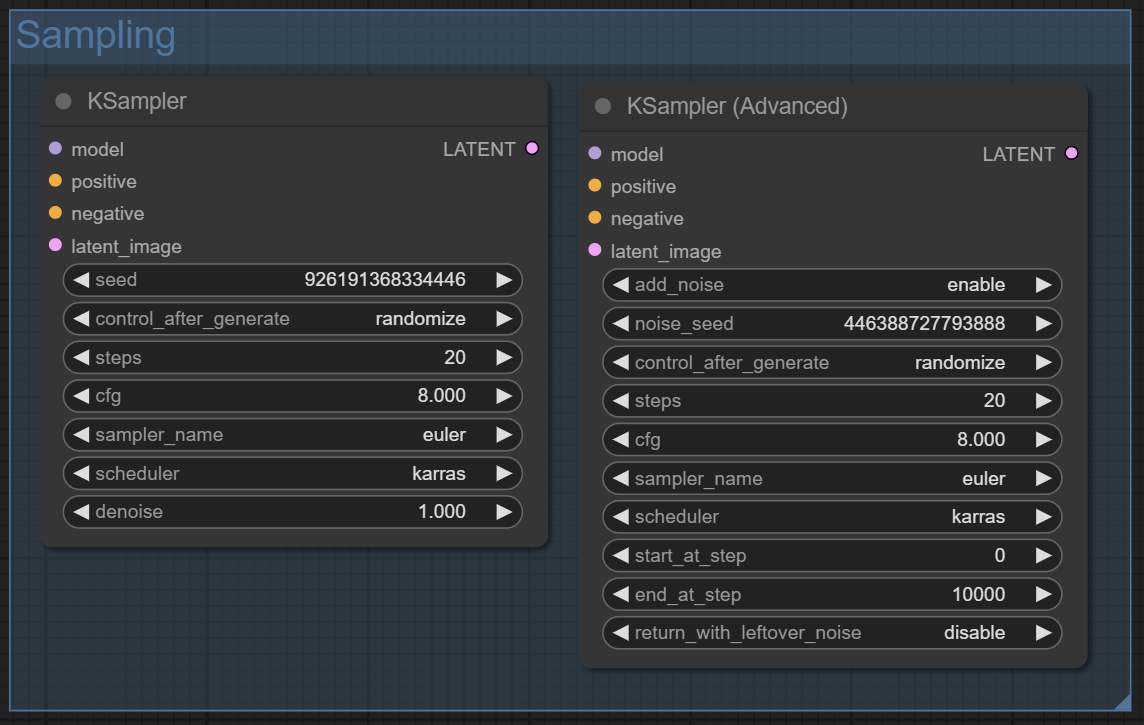This screenshot has width=1144, height=725.
Task: Decrease start_at_step with the left arrow
Action: 620,556
